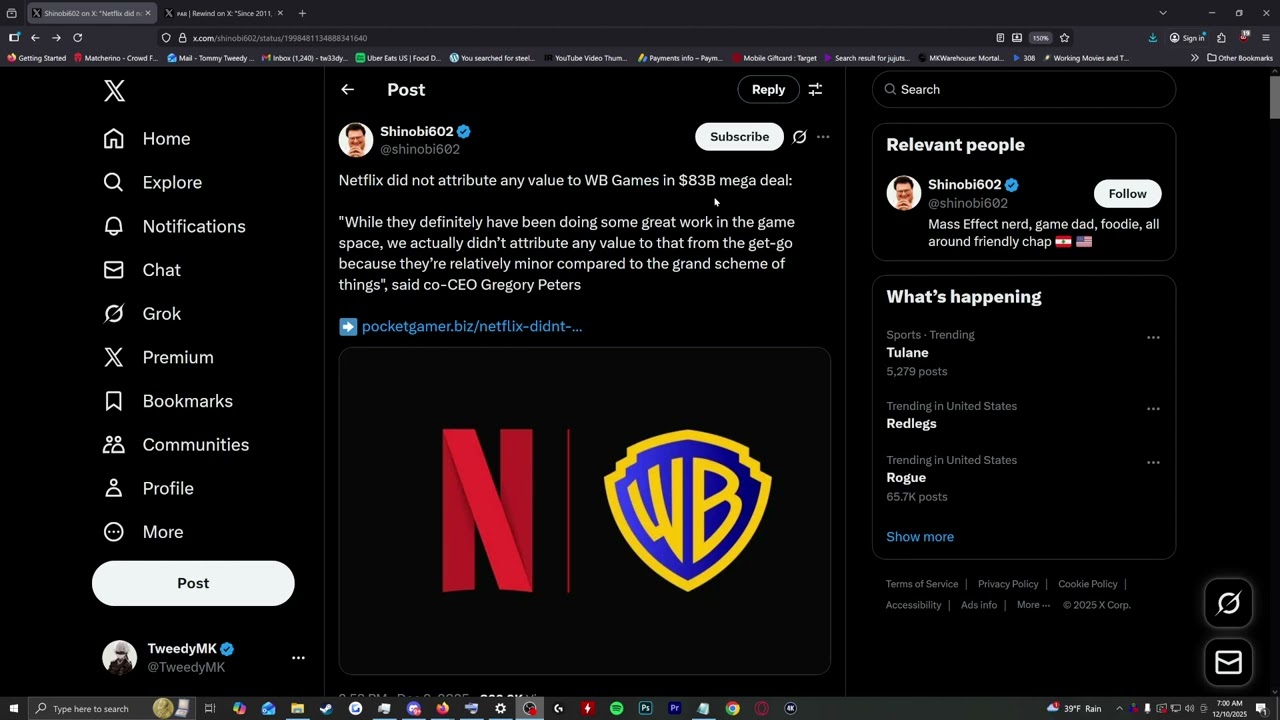Expand bookmarks overflow chevron
Image resolution: width=1280 pixels, height=720 pixels.
click(x=1194, y=58)
